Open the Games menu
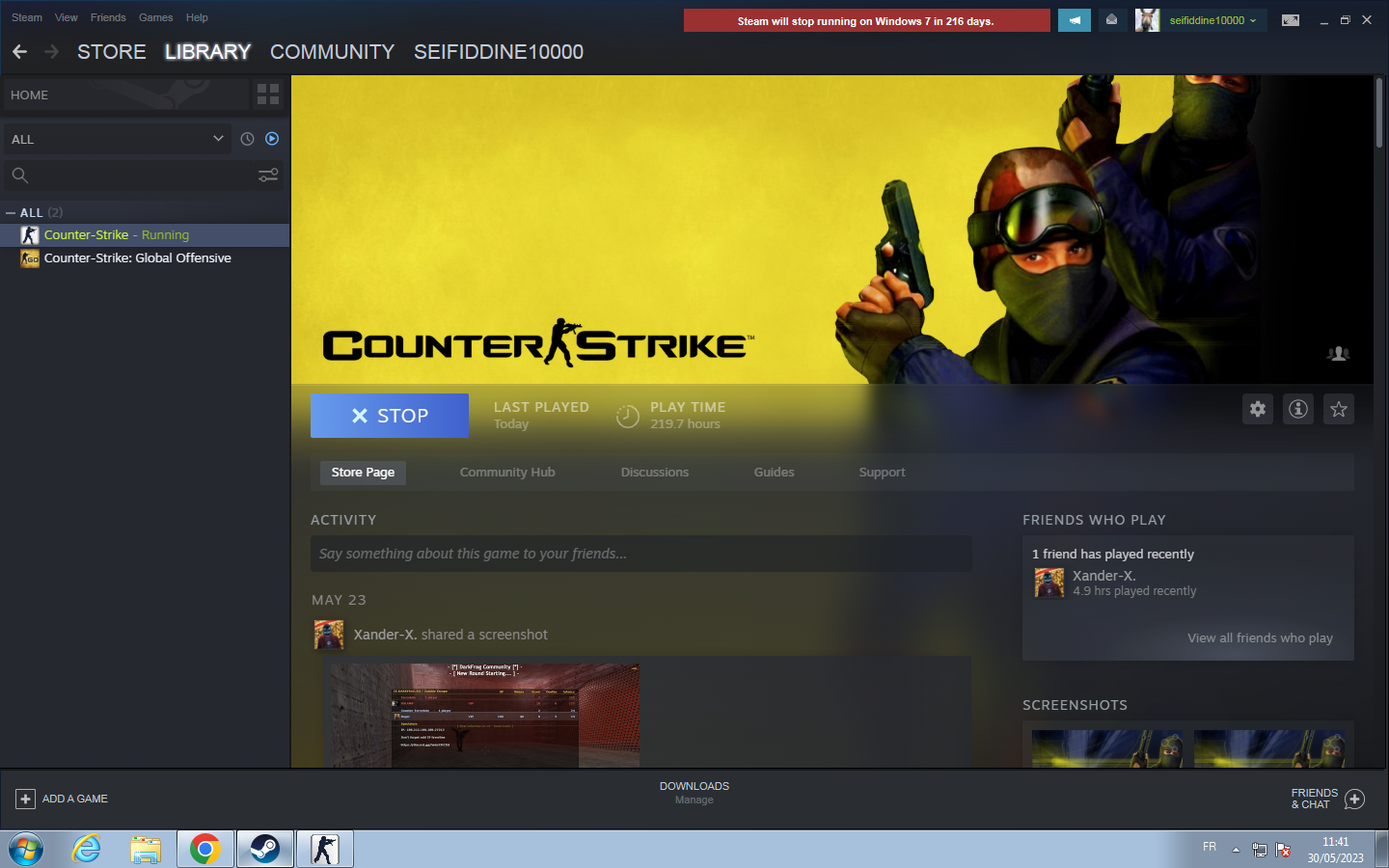The image size is (1389, 868). point(155,17)
